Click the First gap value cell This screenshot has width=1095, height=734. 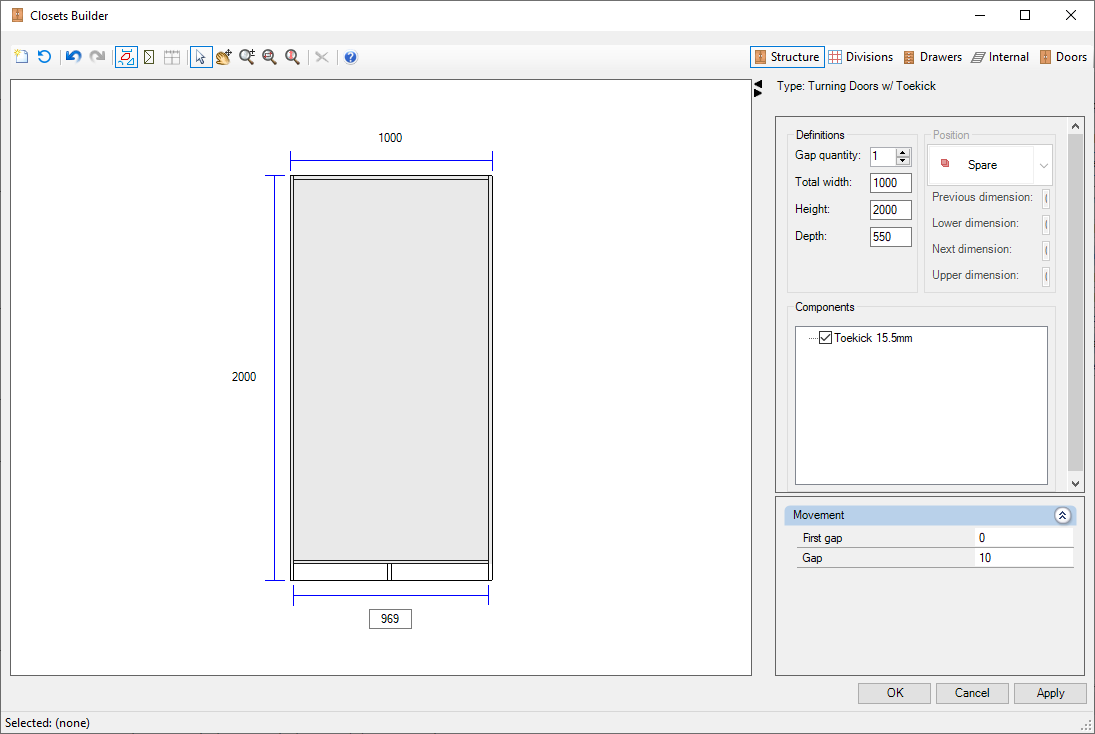[1023, 538]
